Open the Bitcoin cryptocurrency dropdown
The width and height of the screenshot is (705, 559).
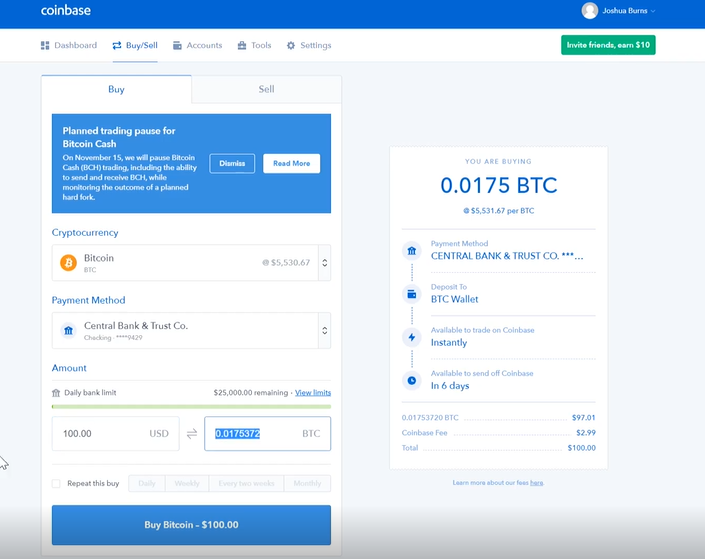[191, 263]
